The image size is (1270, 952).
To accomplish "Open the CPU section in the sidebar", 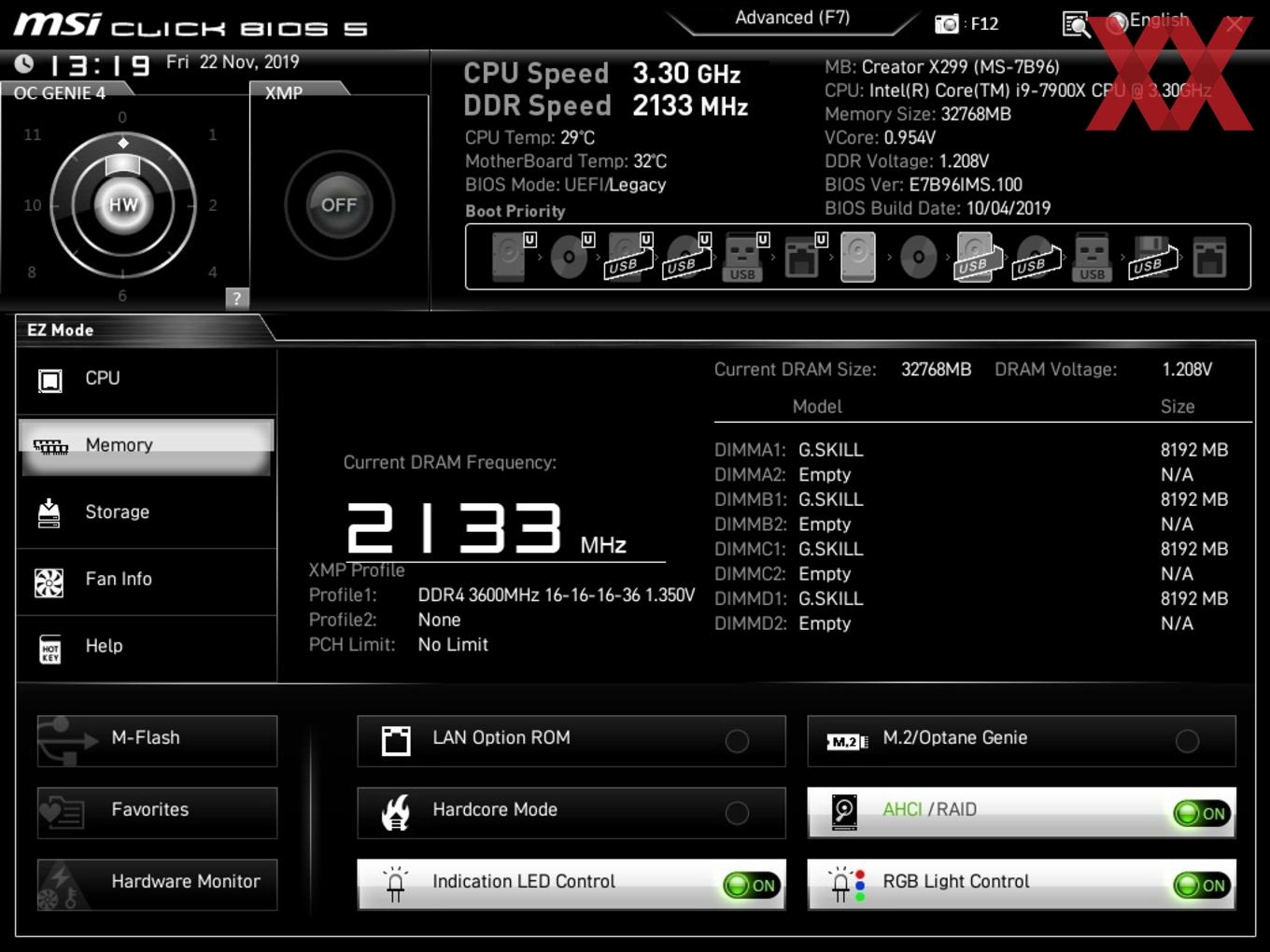I will point(147,379).
